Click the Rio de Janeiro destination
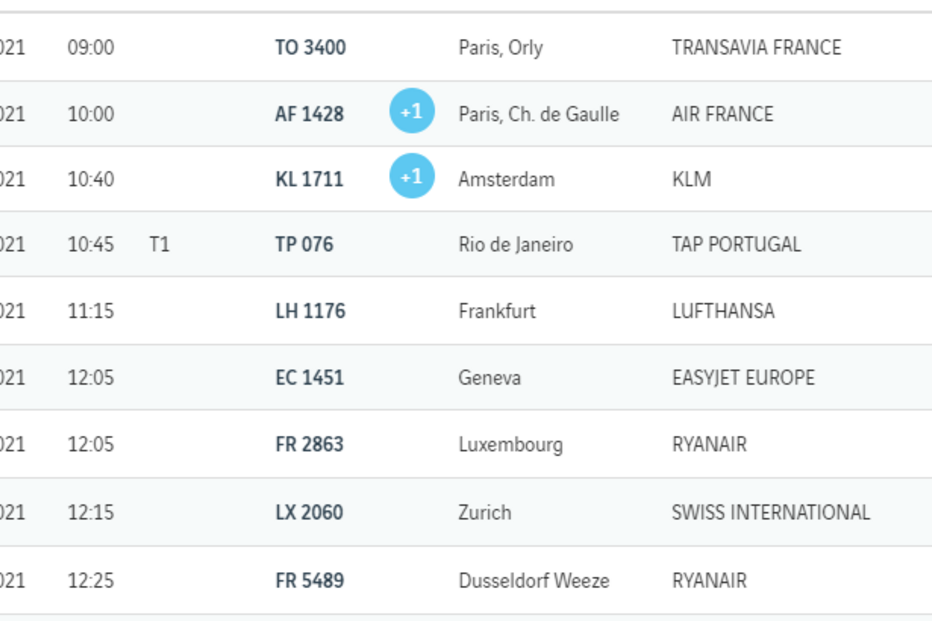This screenshot has width=932, height=621. click(515, 244)
